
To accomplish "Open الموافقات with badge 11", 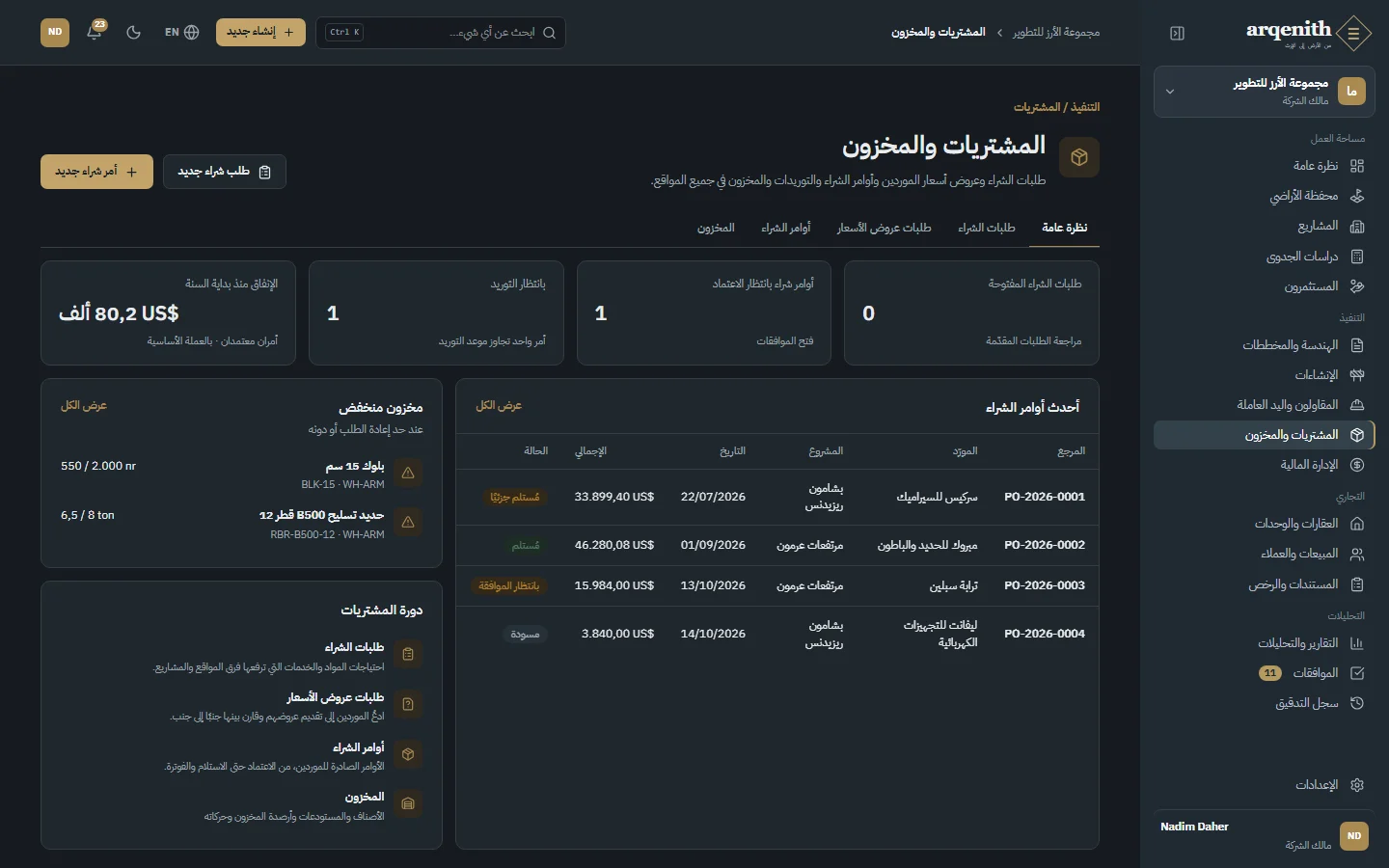I will click(x=1265, y=673).
